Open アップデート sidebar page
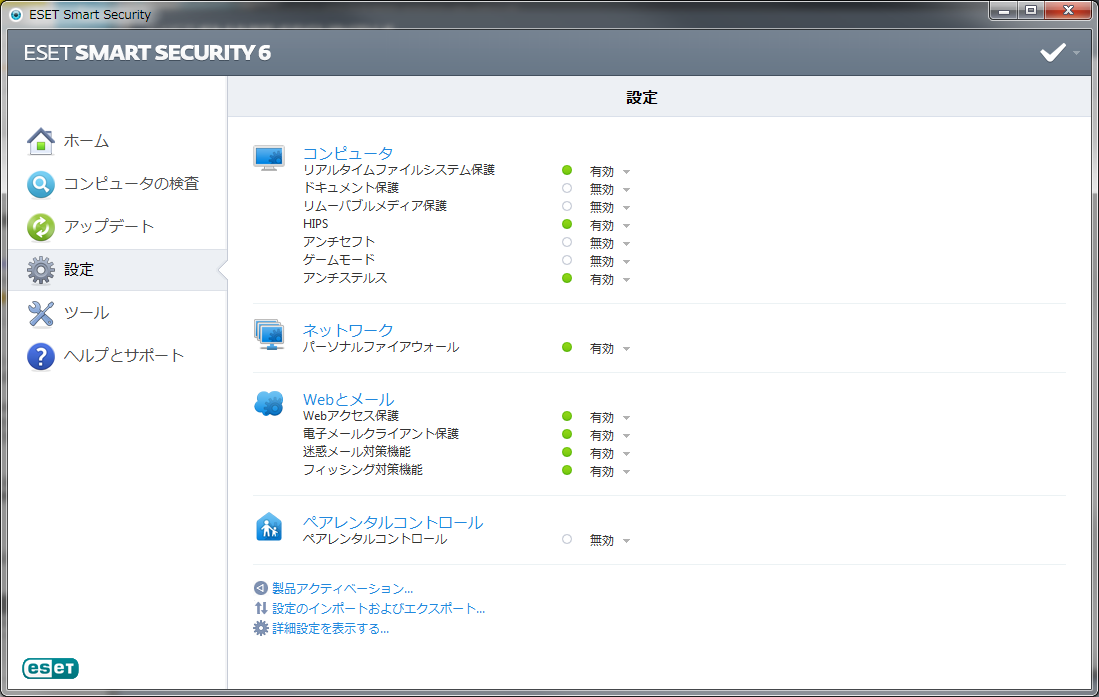 [x=118, y=227]
